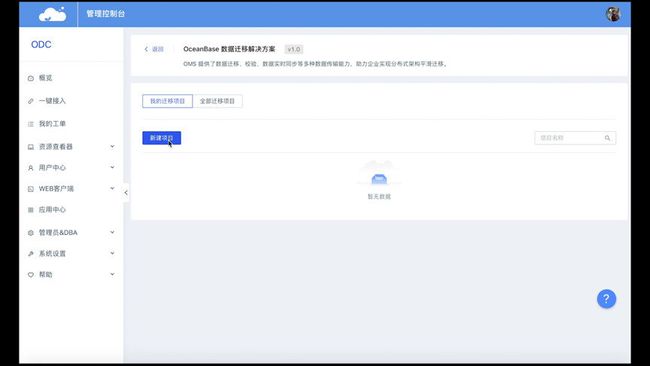Expand the WEB客户端 submenu chevron
The width and height of the screenshot is (650, 366).
coord(112,189)
